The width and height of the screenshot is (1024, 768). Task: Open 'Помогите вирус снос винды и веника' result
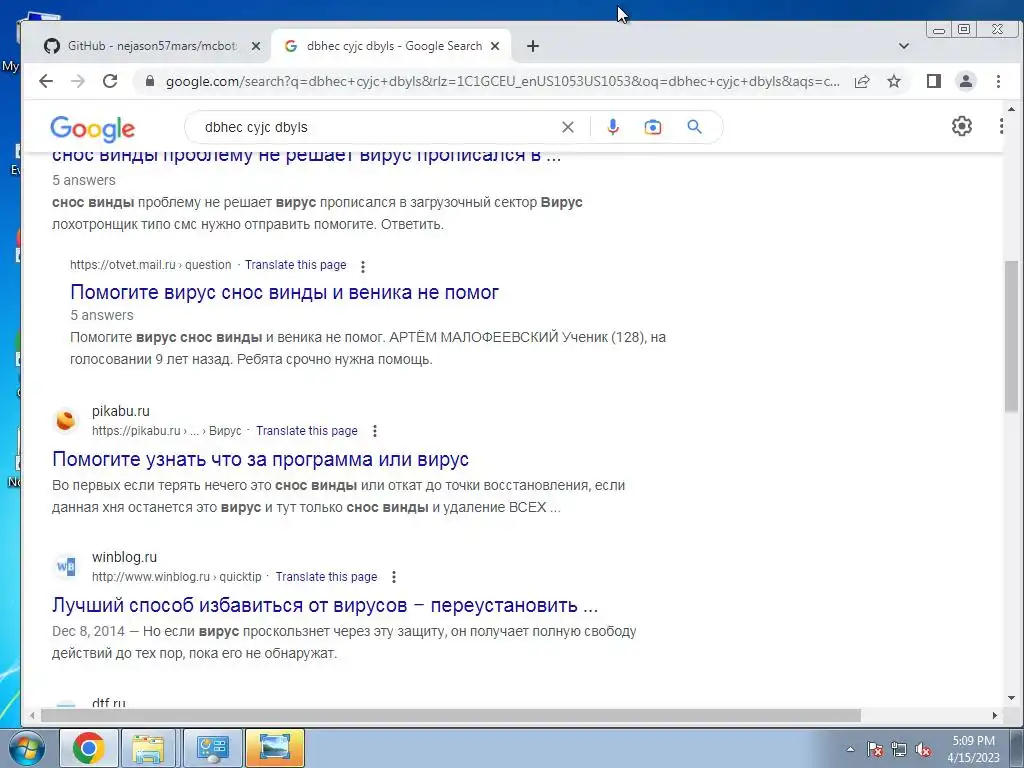coord(284,292)
